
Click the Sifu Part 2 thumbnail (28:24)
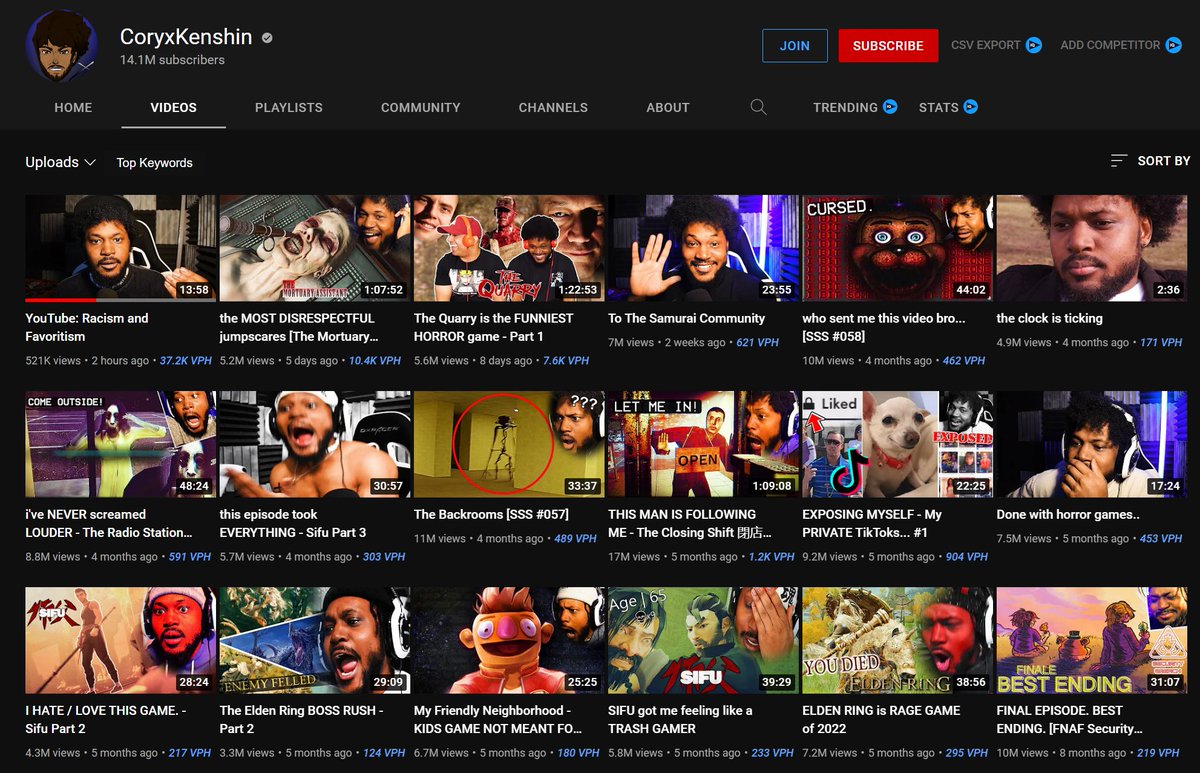pos(121,640)
